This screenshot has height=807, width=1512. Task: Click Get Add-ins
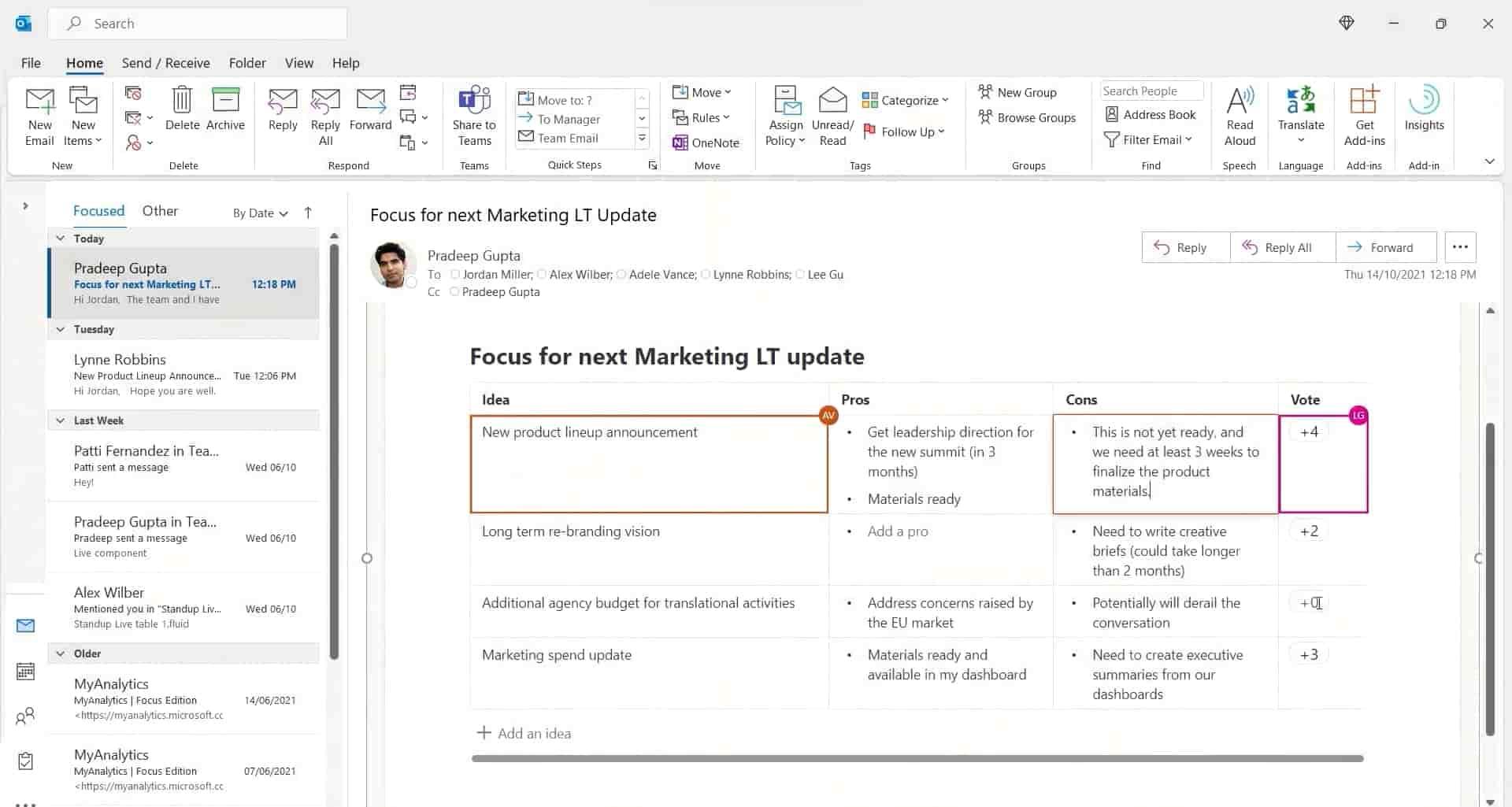pyautogui.click(x=1364, y=117)
